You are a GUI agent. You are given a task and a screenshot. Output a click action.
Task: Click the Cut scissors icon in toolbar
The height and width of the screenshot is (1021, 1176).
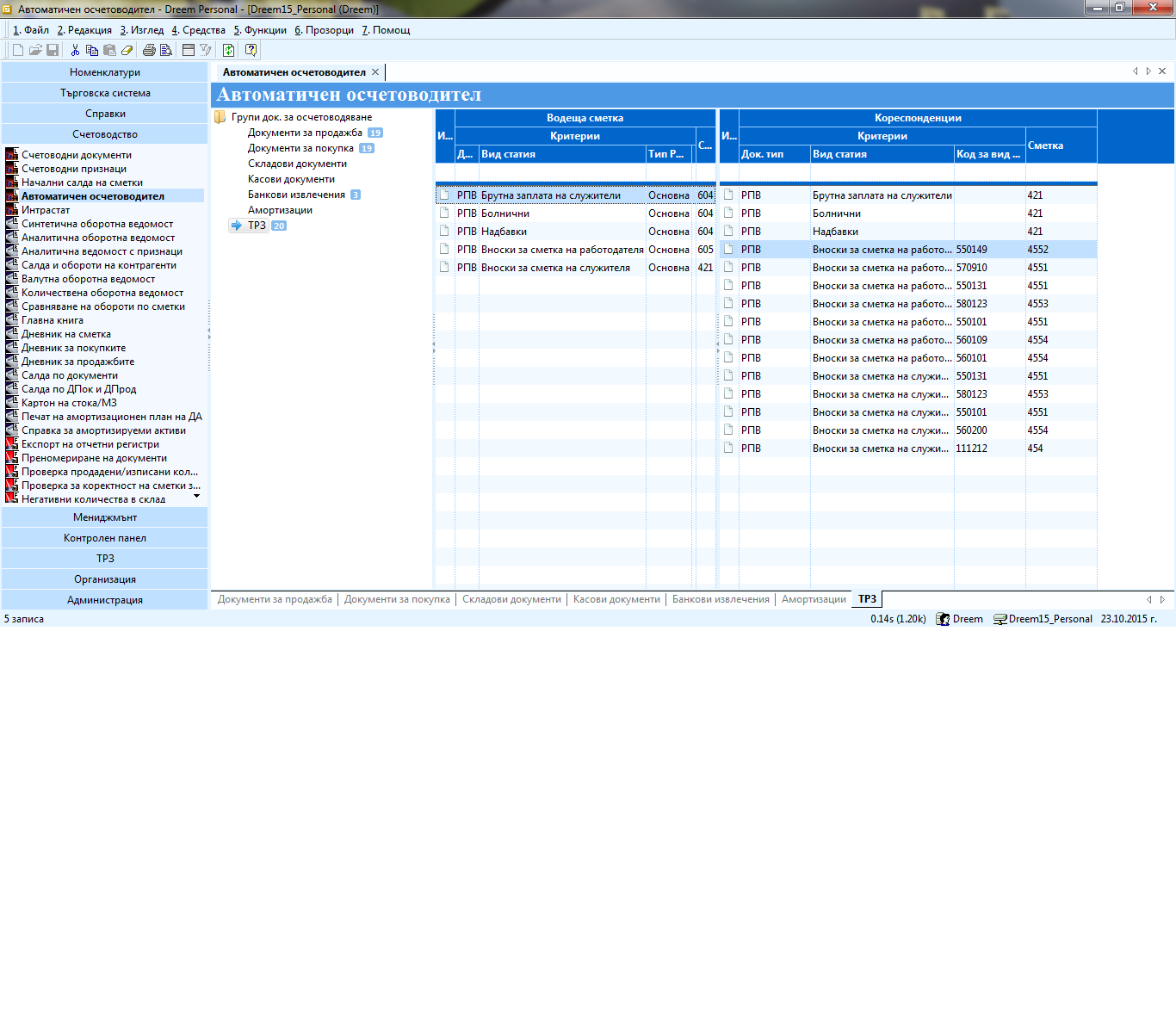click(x=75, y=51)
